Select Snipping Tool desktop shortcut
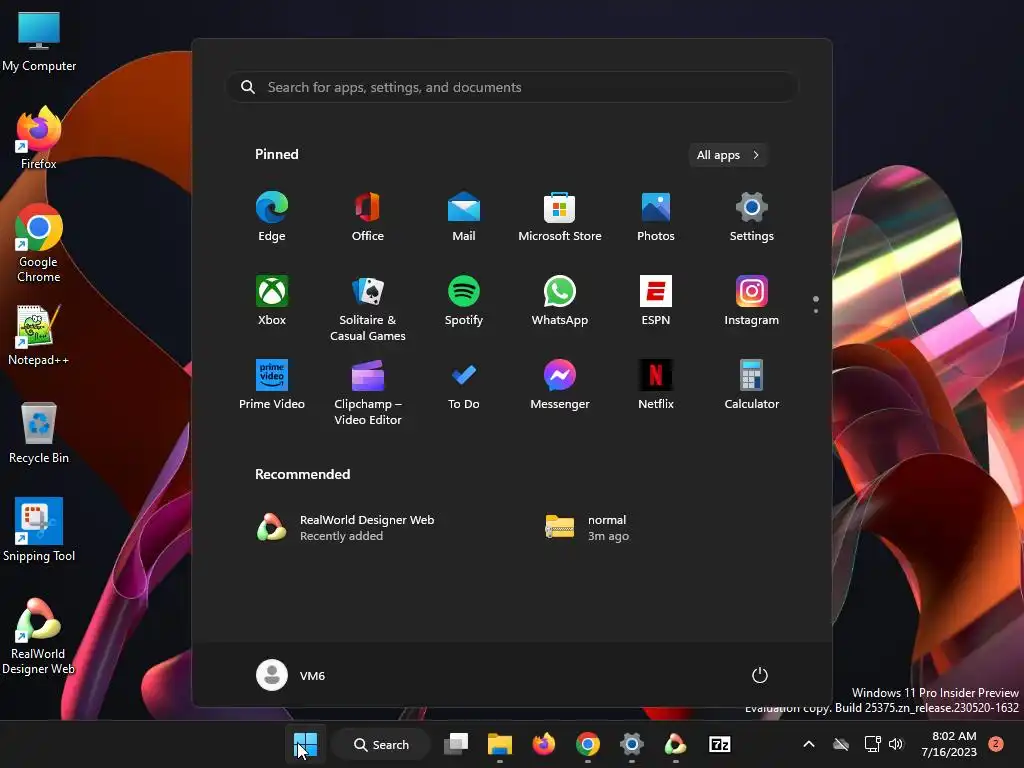 [39, 530]
